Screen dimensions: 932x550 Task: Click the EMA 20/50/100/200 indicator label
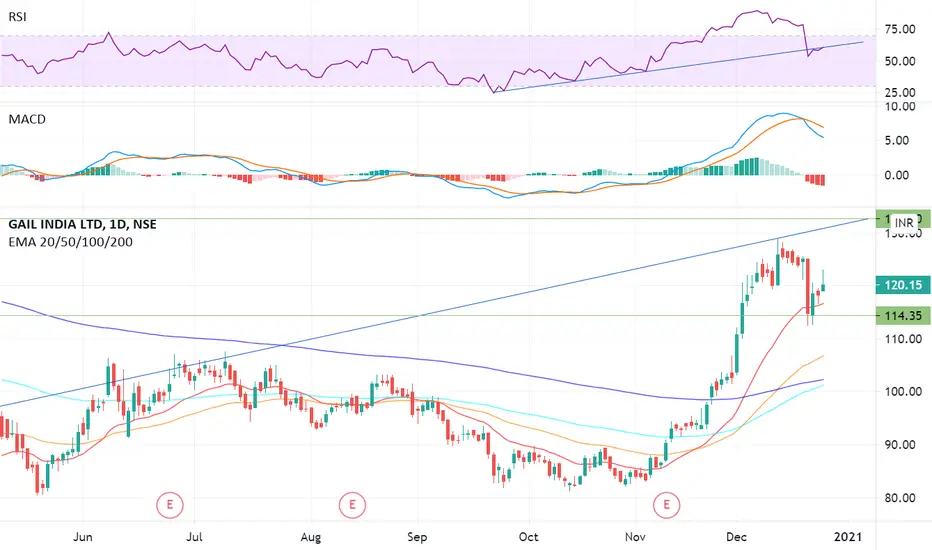[70, 242]
